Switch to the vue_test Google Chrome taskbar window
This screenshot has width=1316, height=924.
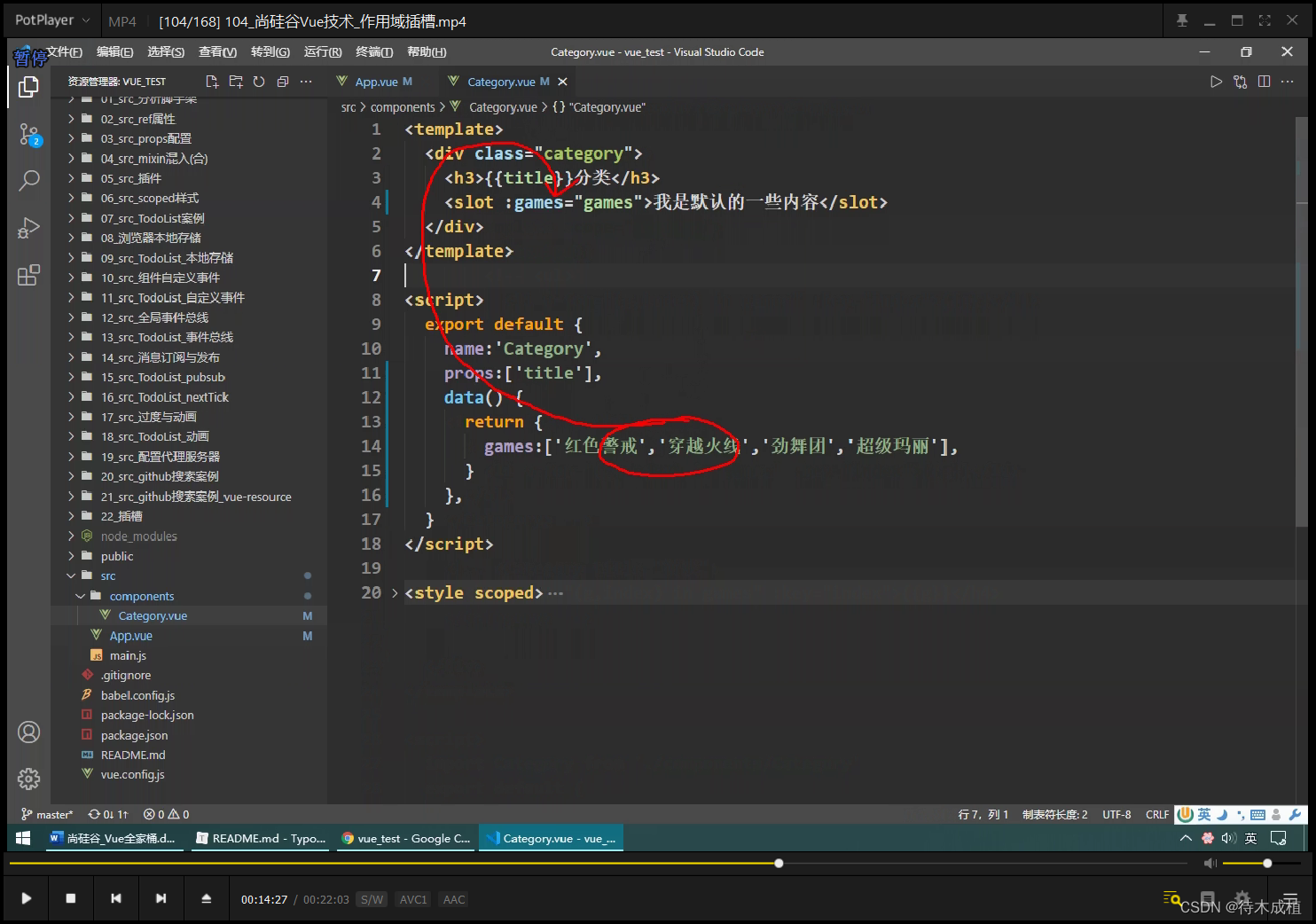click(405, 838)
